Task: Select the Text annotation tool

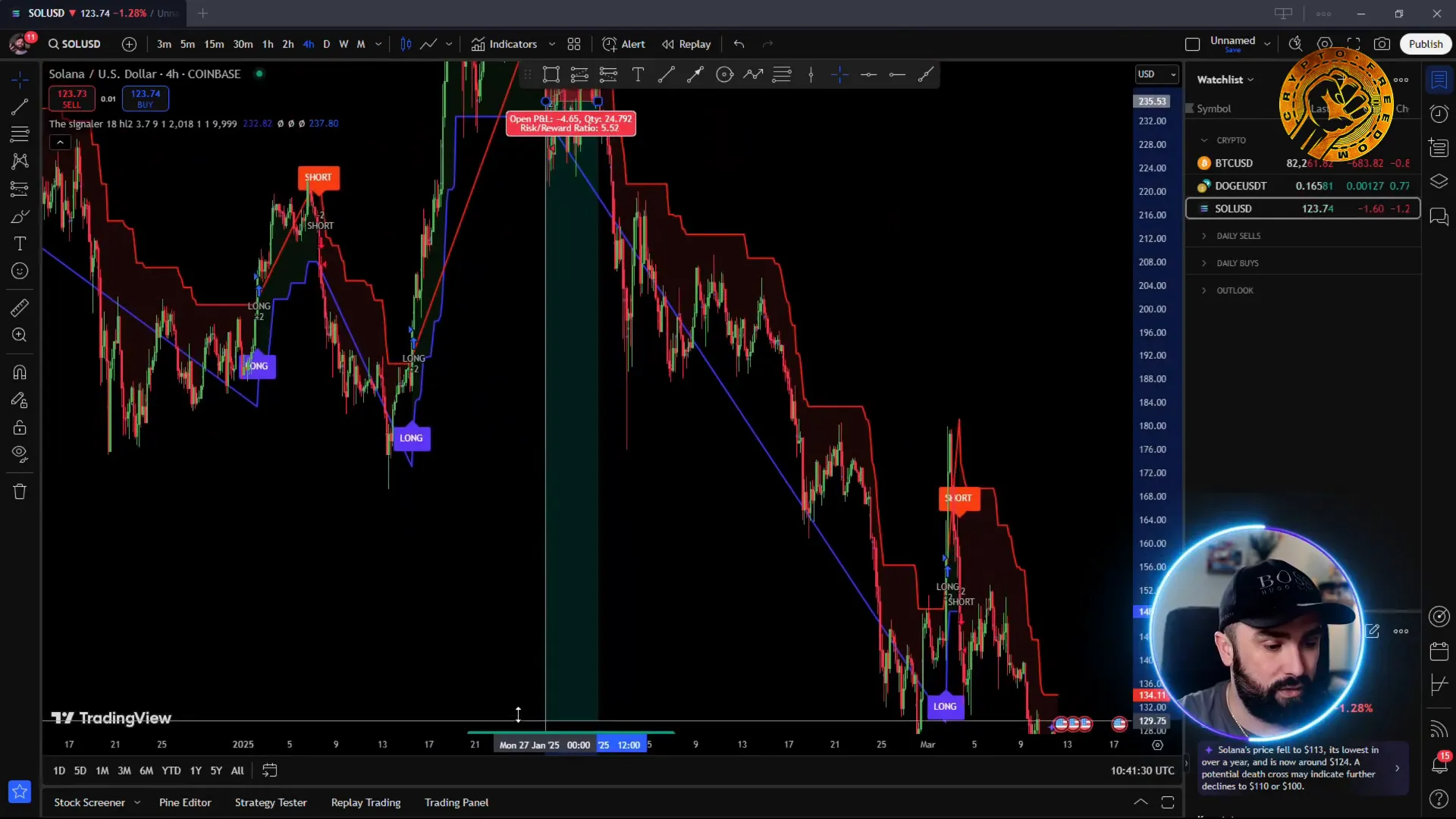Action: point(20,243)
